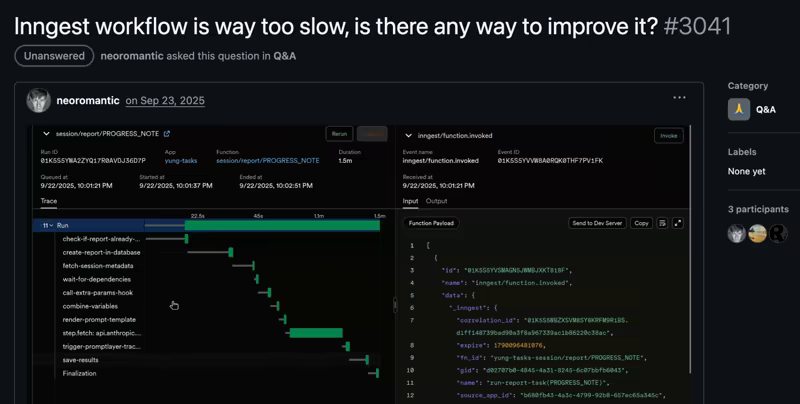Click the Ended at 10:02:51 PM timestamp
This screenshot has width=800, height=404.
coord(276,186)
